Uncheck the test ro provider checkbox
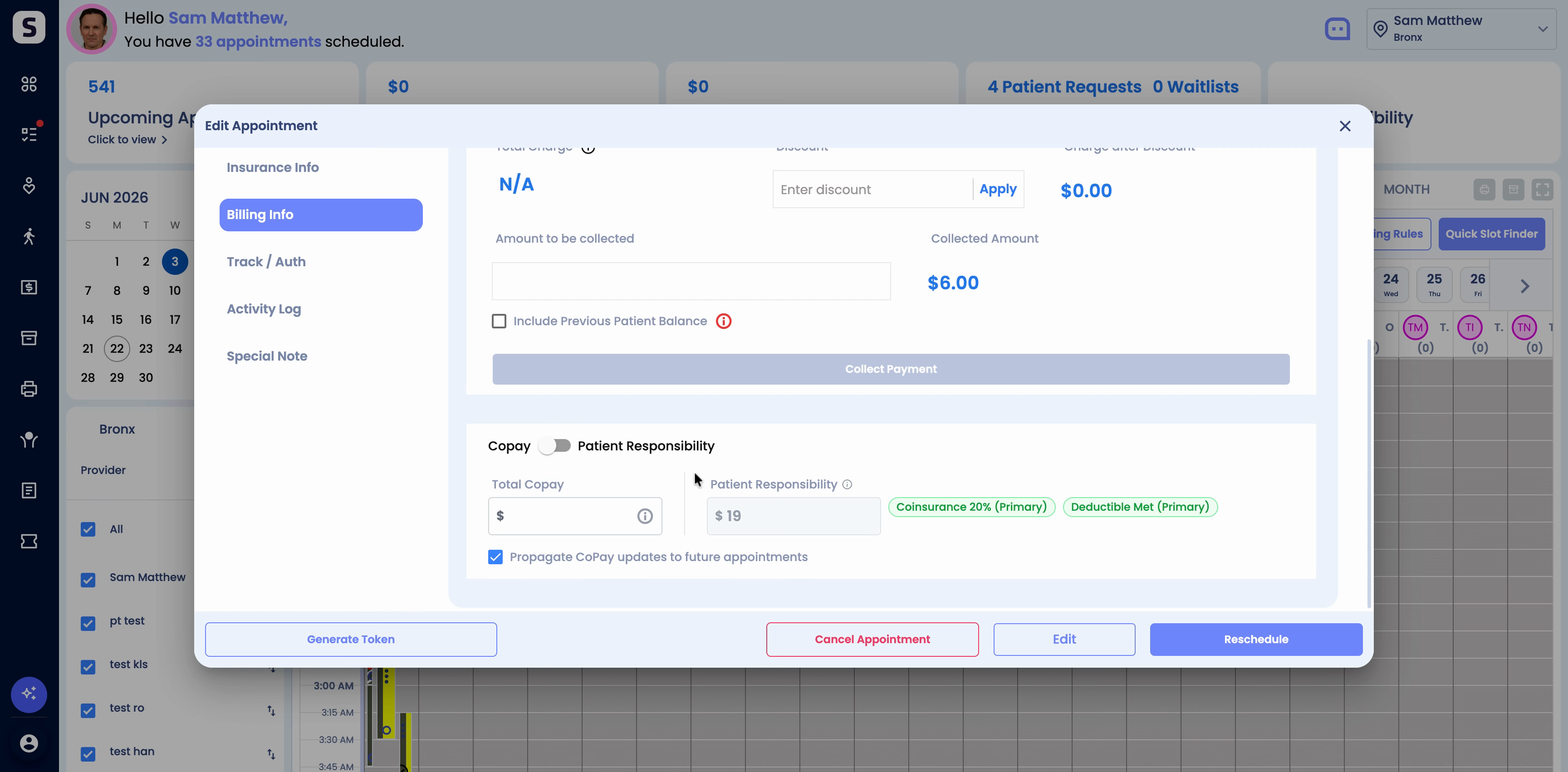 pyautogui.click(x=88, y=711)
